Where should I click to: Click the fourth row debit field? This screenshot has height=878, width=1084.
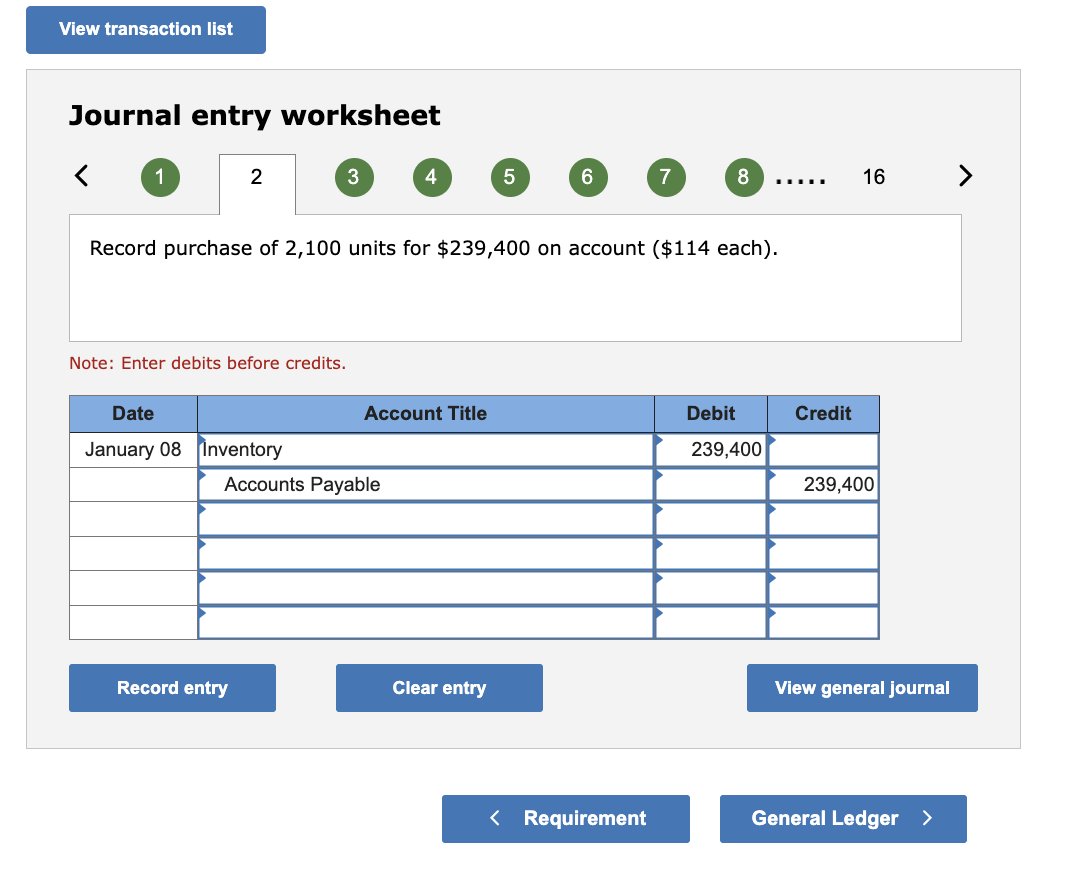(711, 554)
